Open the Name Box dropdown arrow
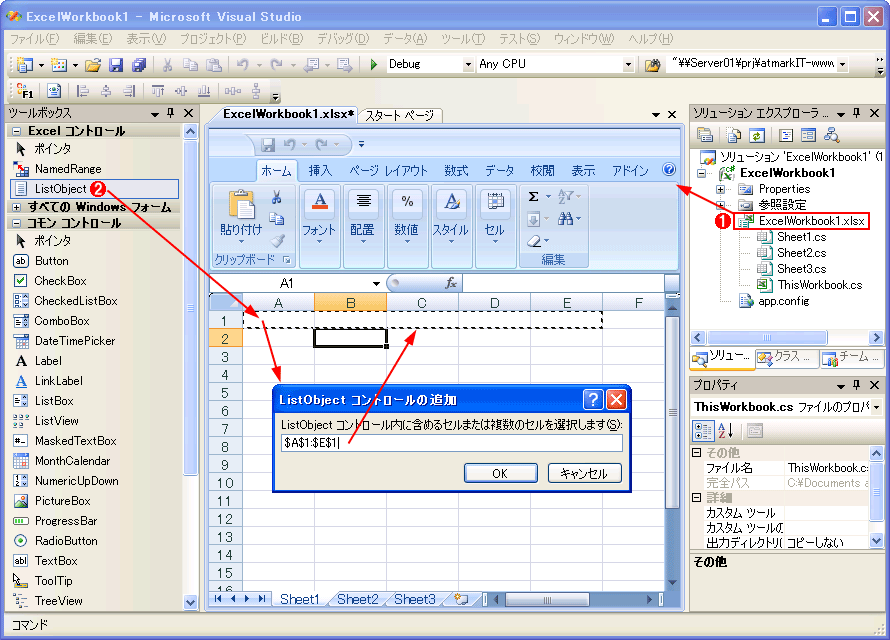 (x=376, y=283)
